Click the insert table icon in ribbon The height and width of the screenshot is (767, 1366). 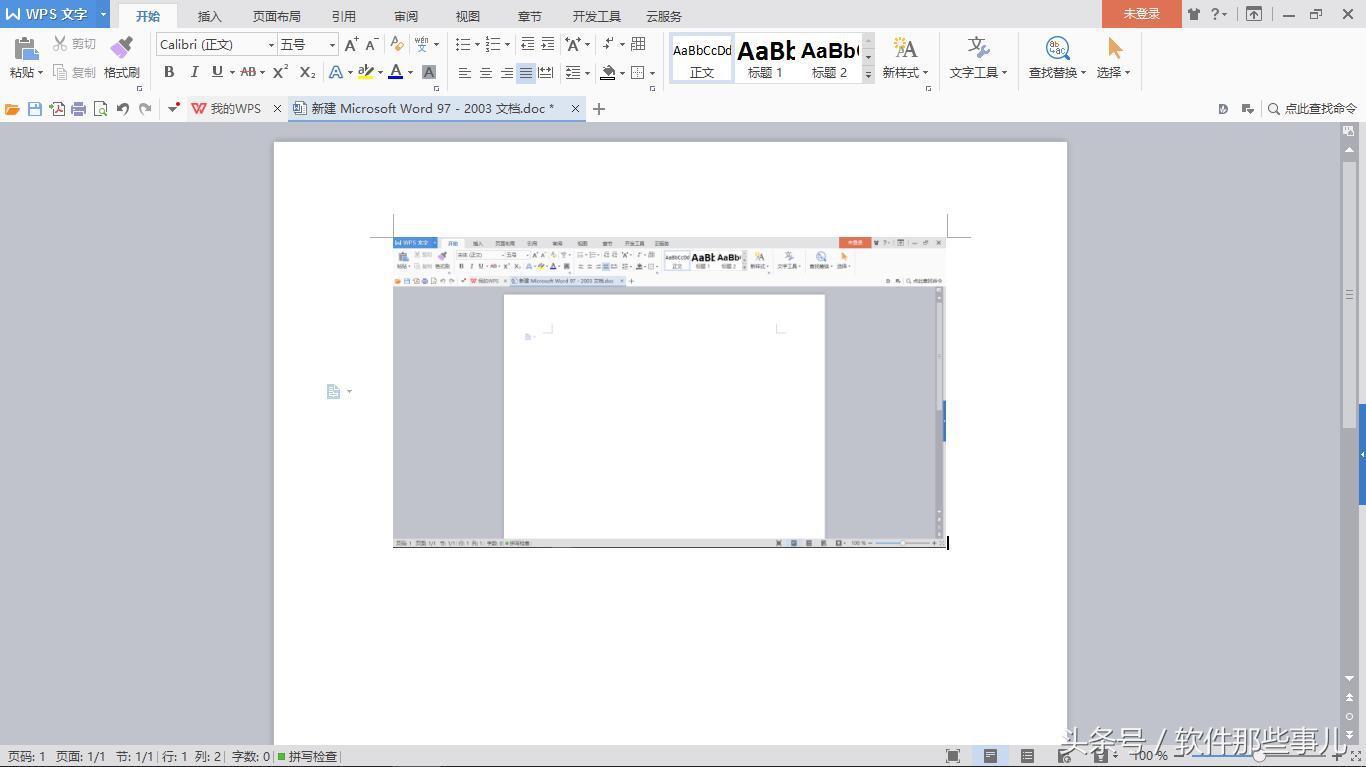coord(638,44)
